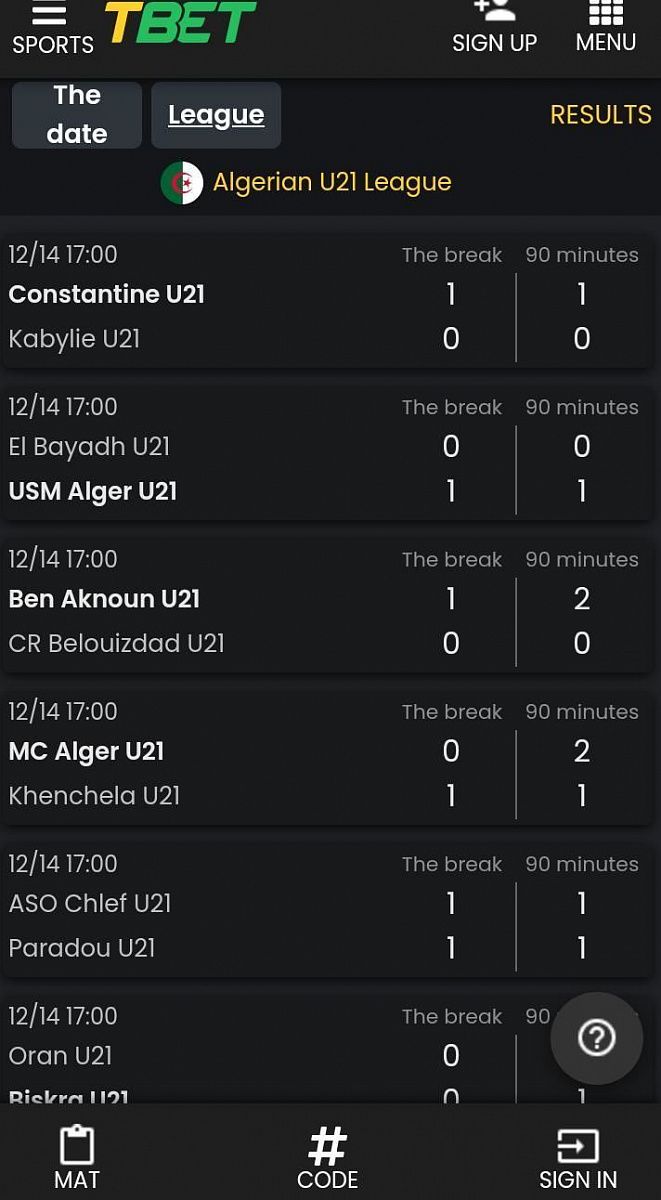661x1200 pixels.
Task: Open the SPORTS hamburger menu icon
Action: (x=49, y=13)
